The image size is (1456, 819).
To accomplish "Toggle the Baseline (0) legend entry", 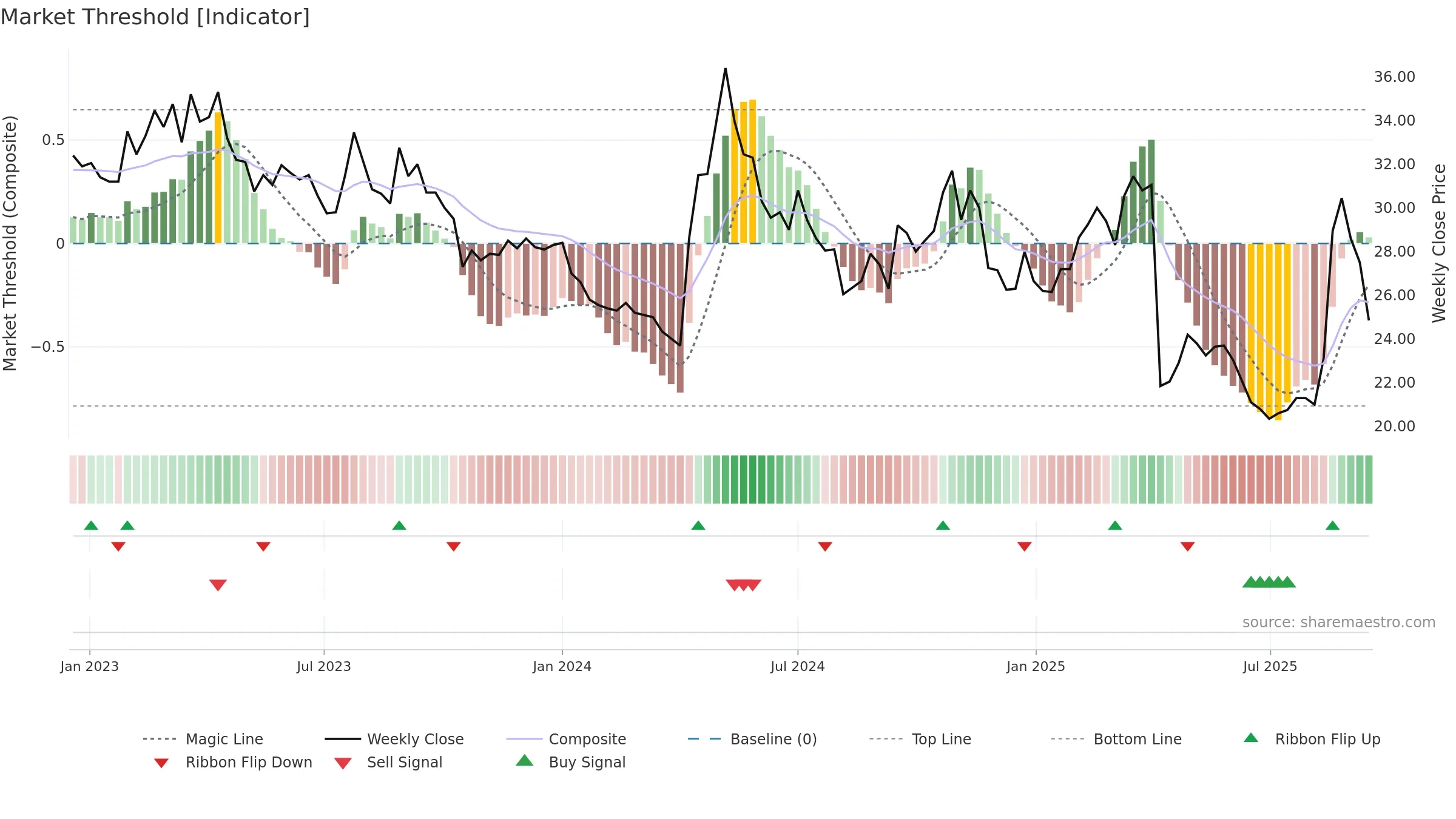I will (752, 739).
